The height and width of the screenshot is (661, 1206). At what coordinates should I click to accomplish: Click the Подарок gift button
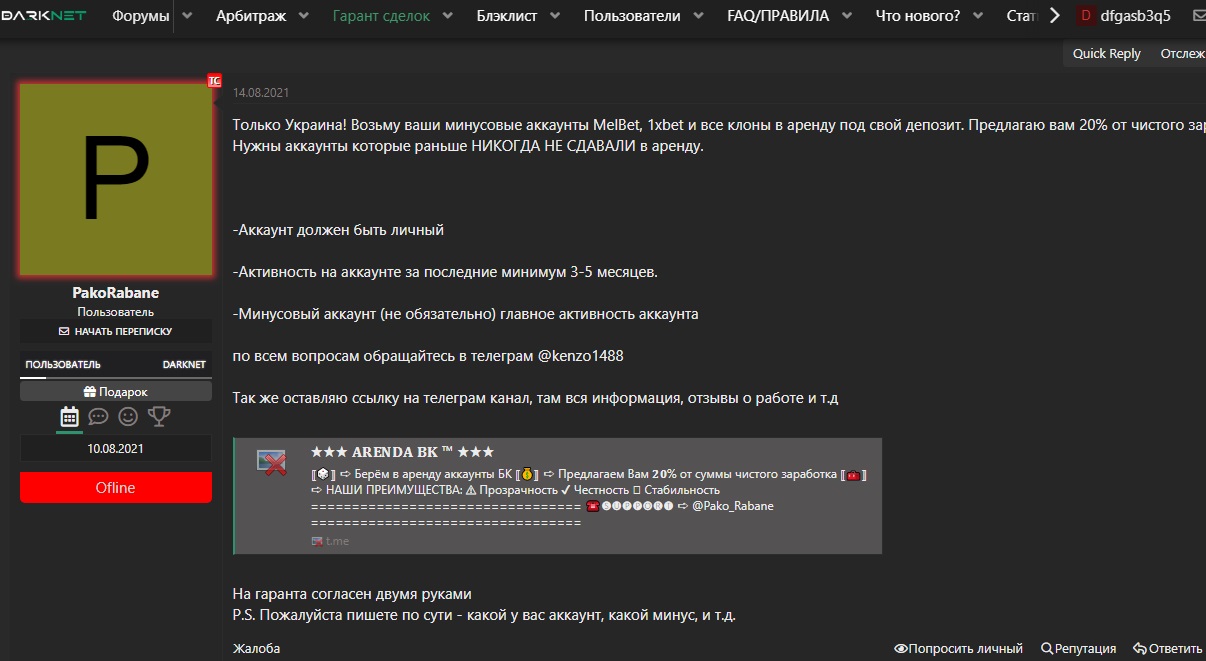tap(116, 392)
